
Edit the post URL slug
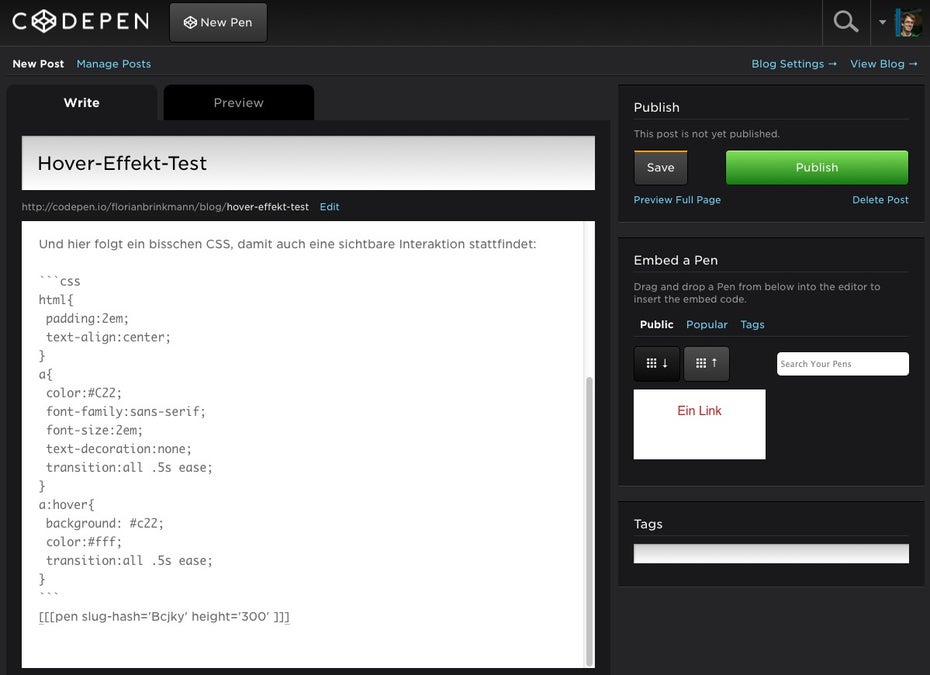coord(329,207)
